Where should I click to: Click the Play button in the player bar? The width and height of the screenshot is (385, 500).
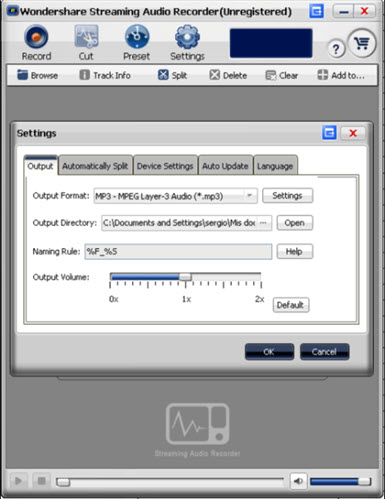pos(18,481)
